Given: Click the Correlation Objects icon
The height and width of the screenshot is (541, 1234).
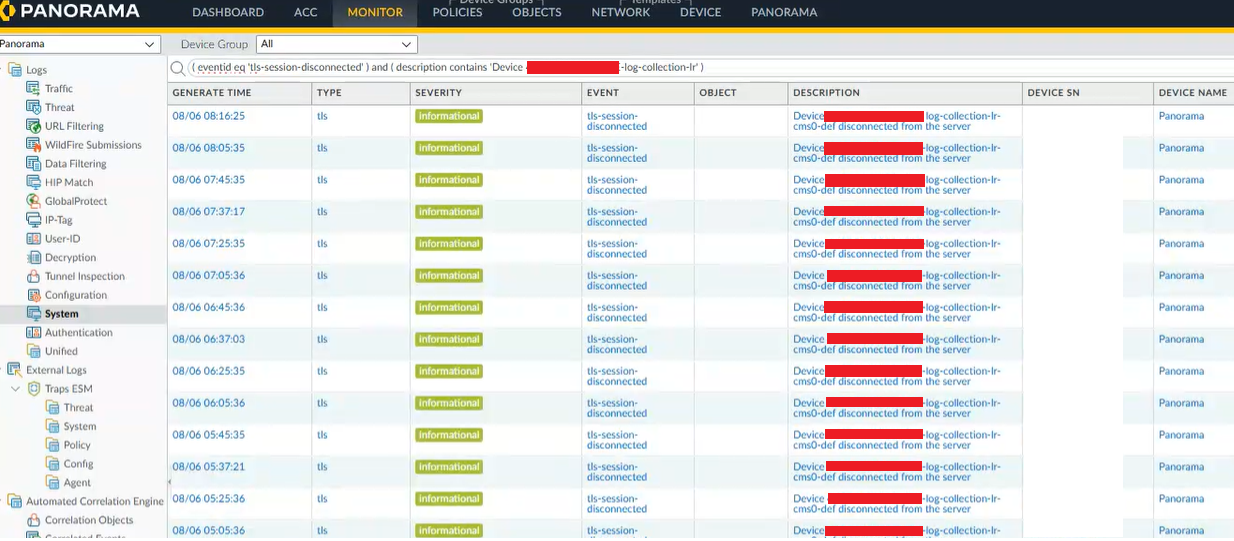Looking at the screenshot, I should tap(33, 520).
